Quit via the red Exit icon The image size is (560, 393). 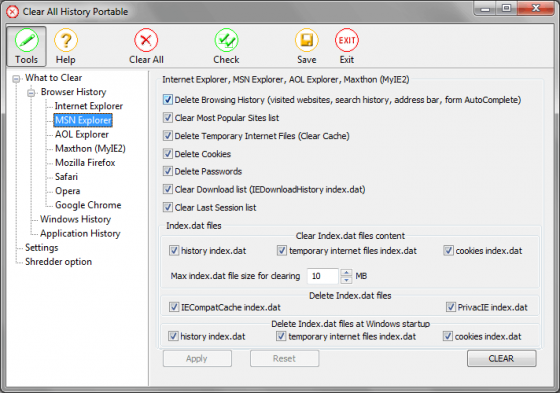346,46
